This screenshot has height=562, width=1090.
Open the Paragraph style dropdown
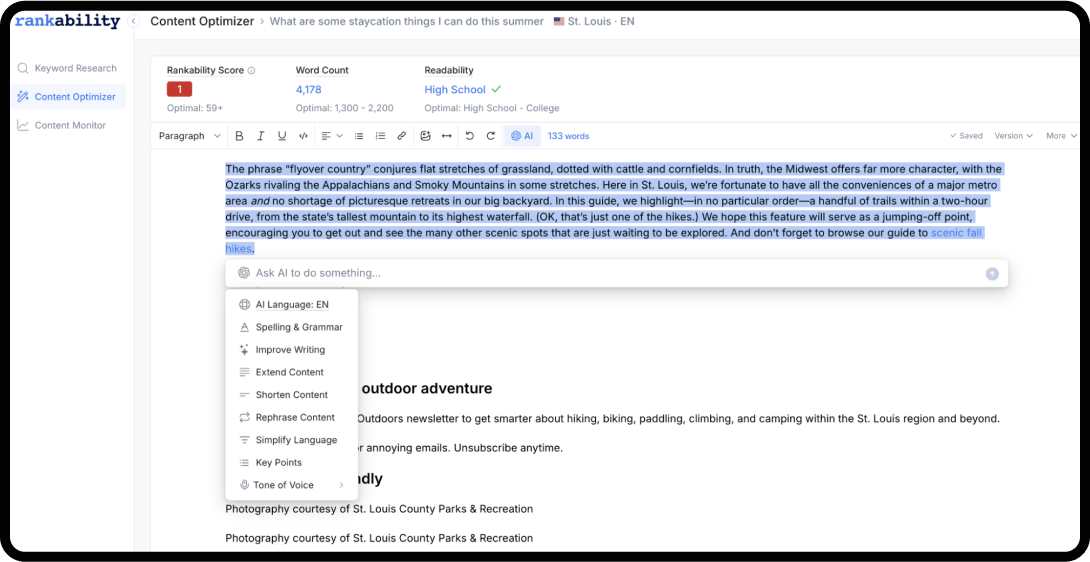(x=189, y=136)
